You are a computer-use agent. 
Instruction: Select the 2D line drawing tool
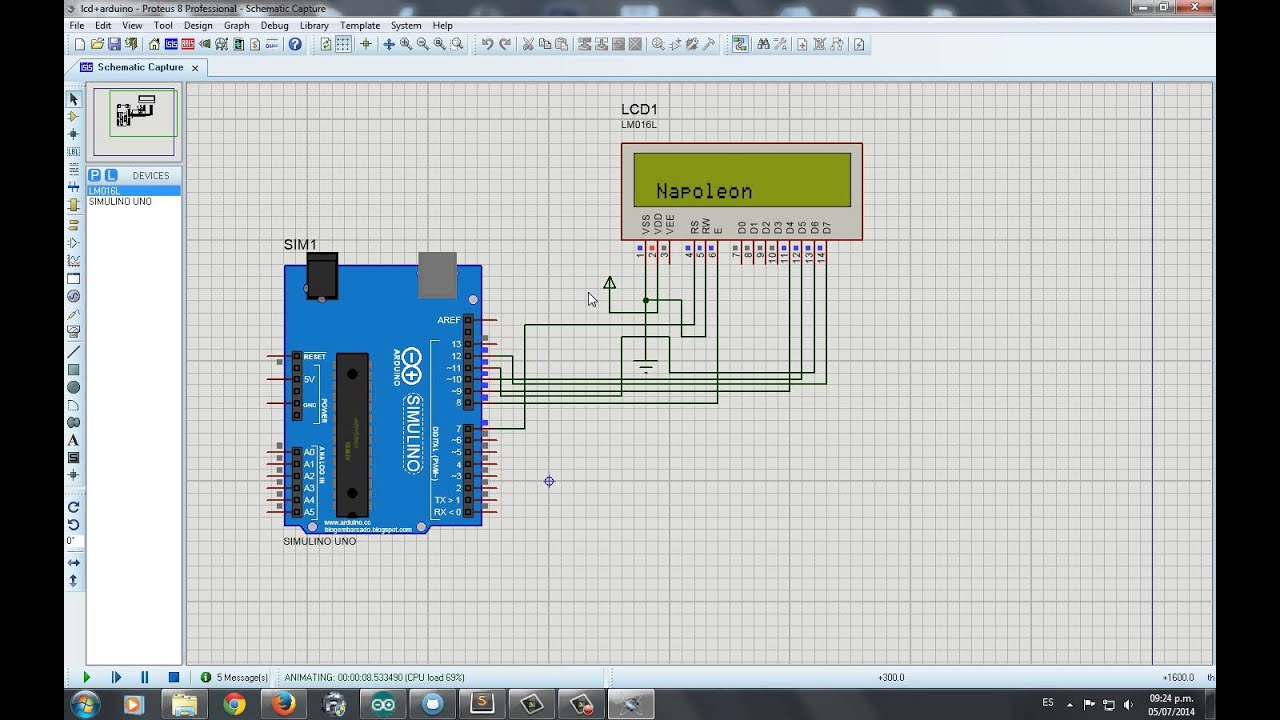[x=73, y=352]
